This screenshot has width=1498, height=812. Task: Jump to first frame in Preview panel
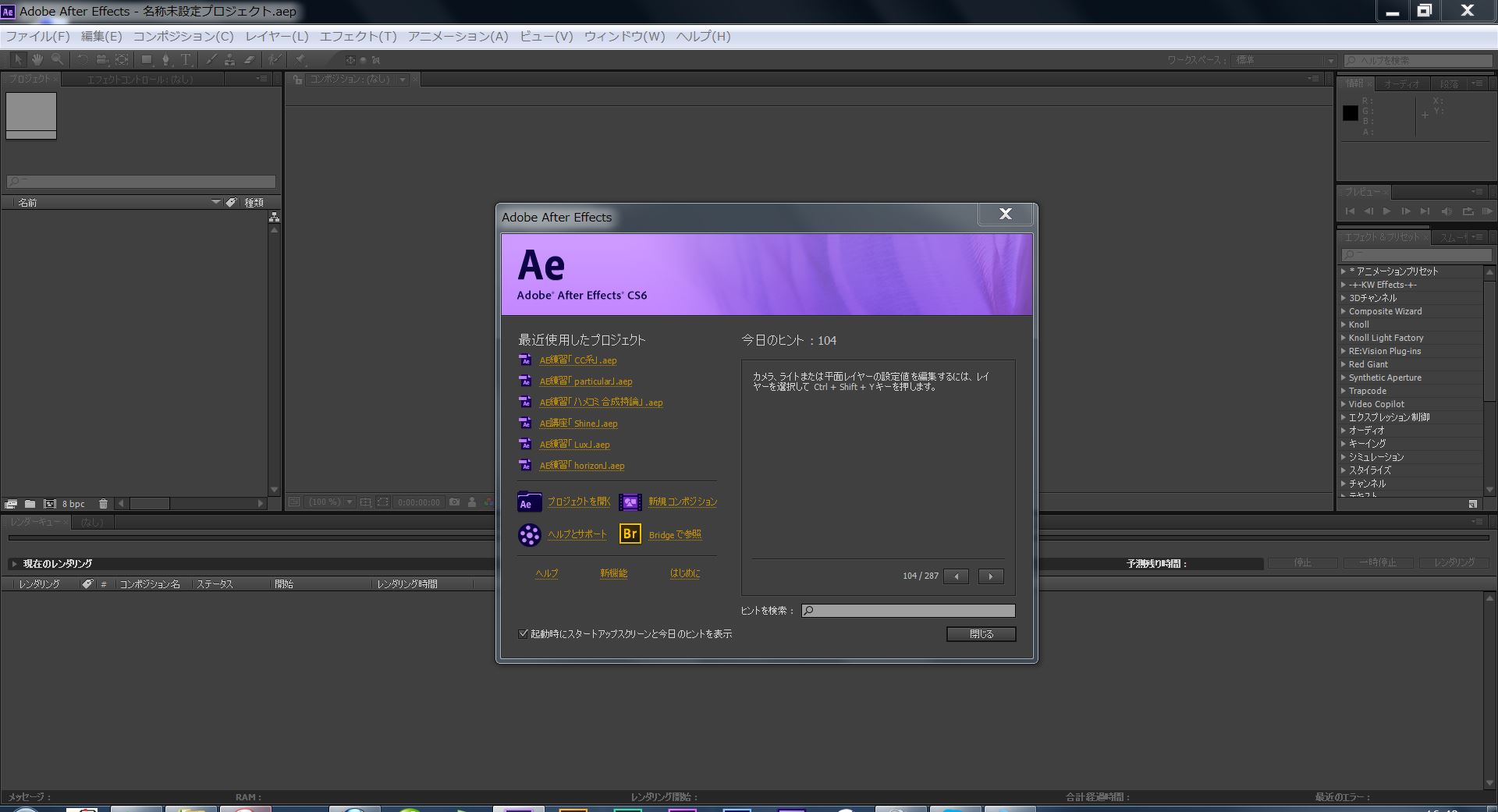(x=1350, y=211)
